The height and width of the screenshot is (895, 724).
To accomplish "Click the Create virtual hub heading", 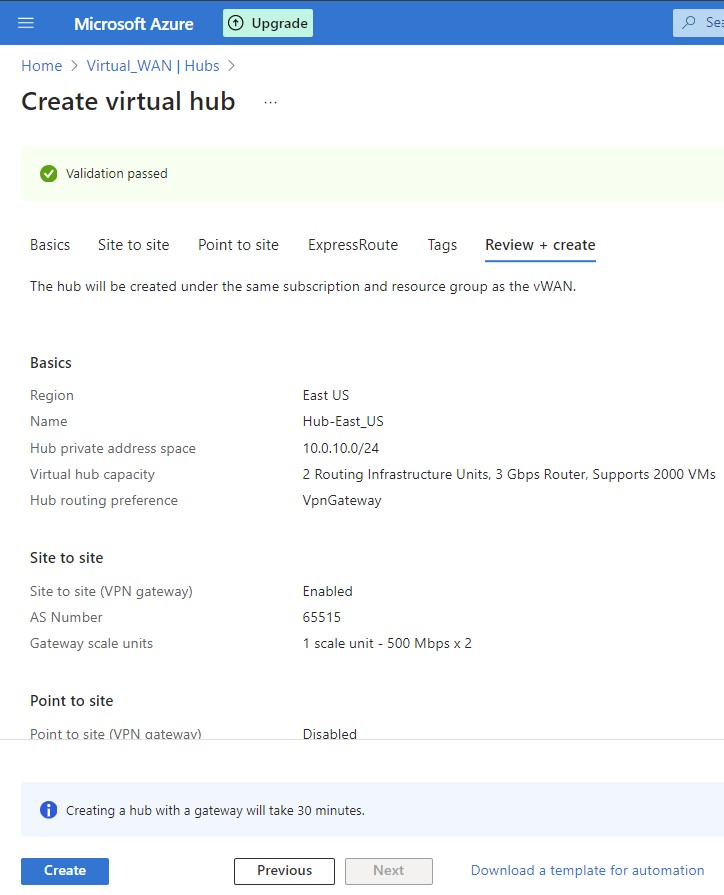I will [x=128, y=102].
